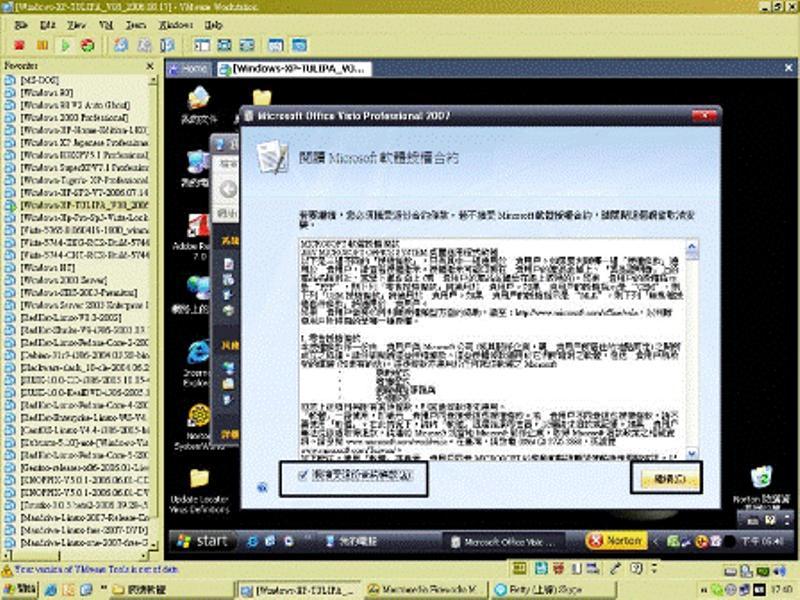Expand the host quick launch overflow chevron
Screen dimensions: 800x600
pyautogui.click(x=103, y=589)
